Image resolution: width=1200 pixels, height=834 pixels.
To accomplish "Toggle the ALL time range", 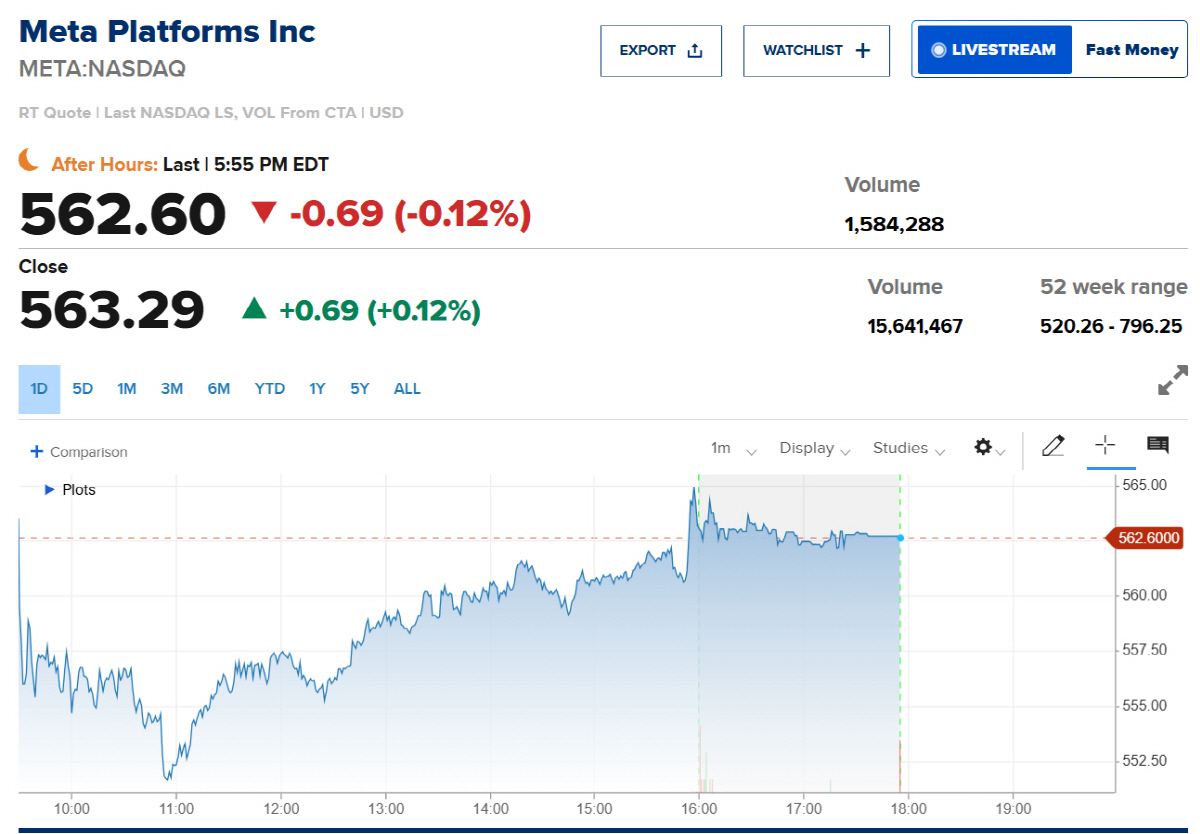I will [407, 389].
